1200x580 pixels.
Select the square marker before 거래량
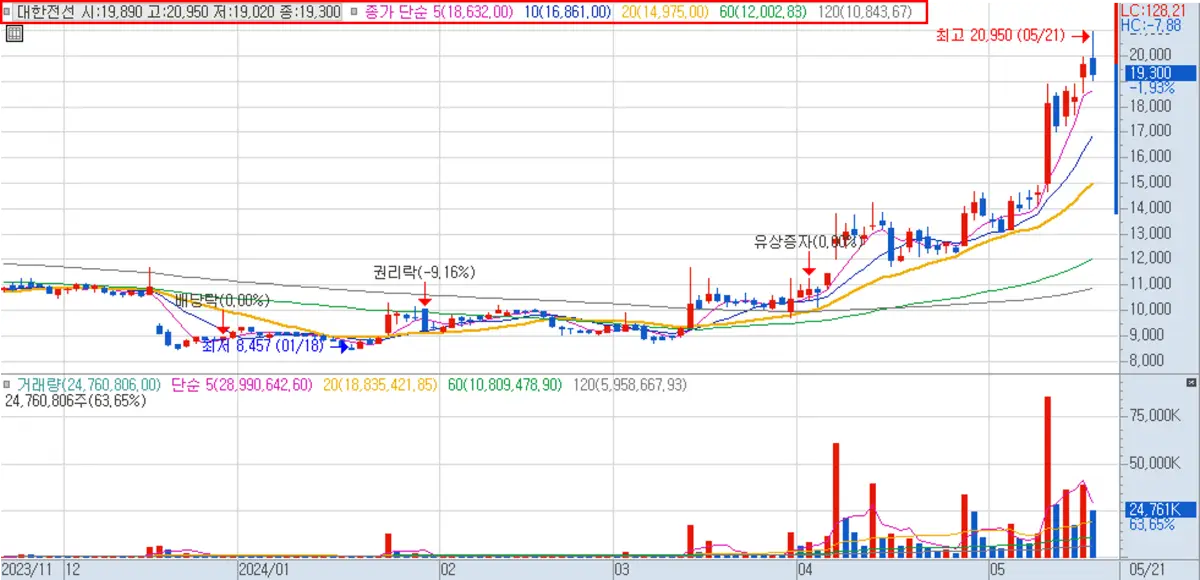click(9, 384)
